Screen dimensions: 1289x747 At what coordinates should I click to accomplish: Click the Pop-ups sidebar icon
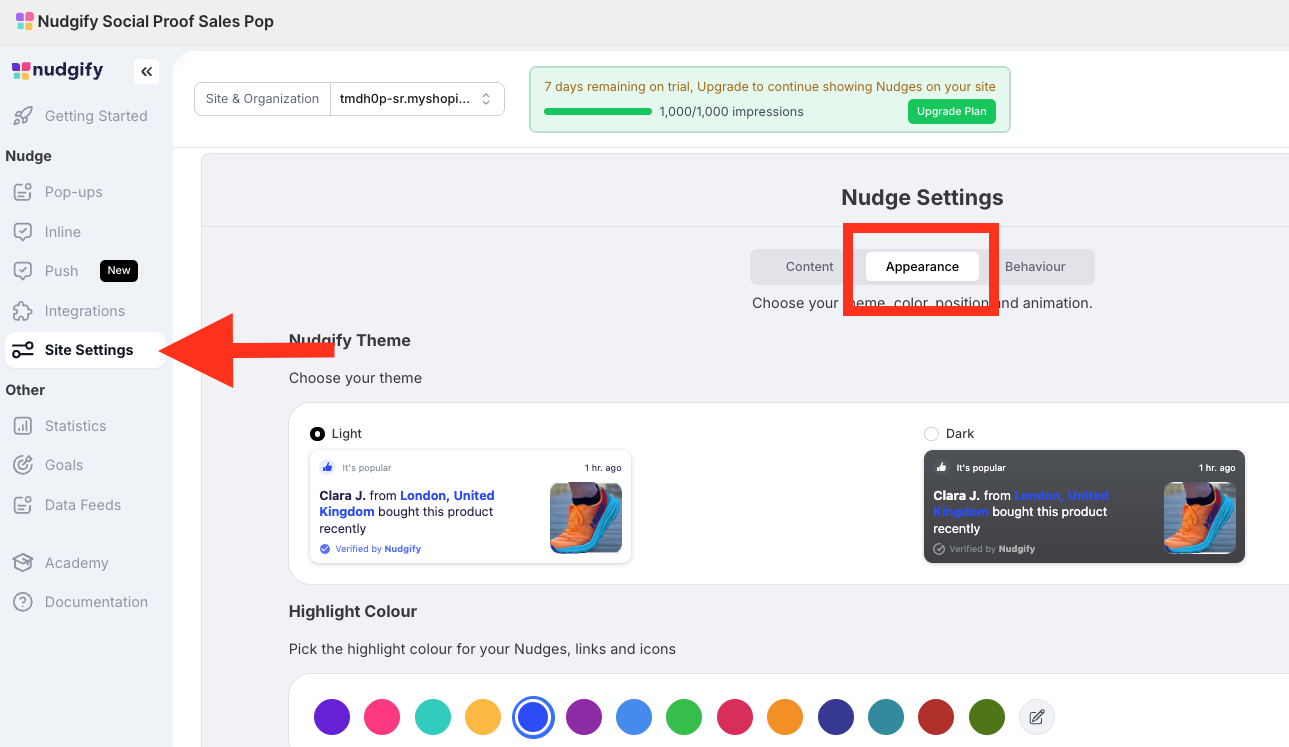coord(22,192)
